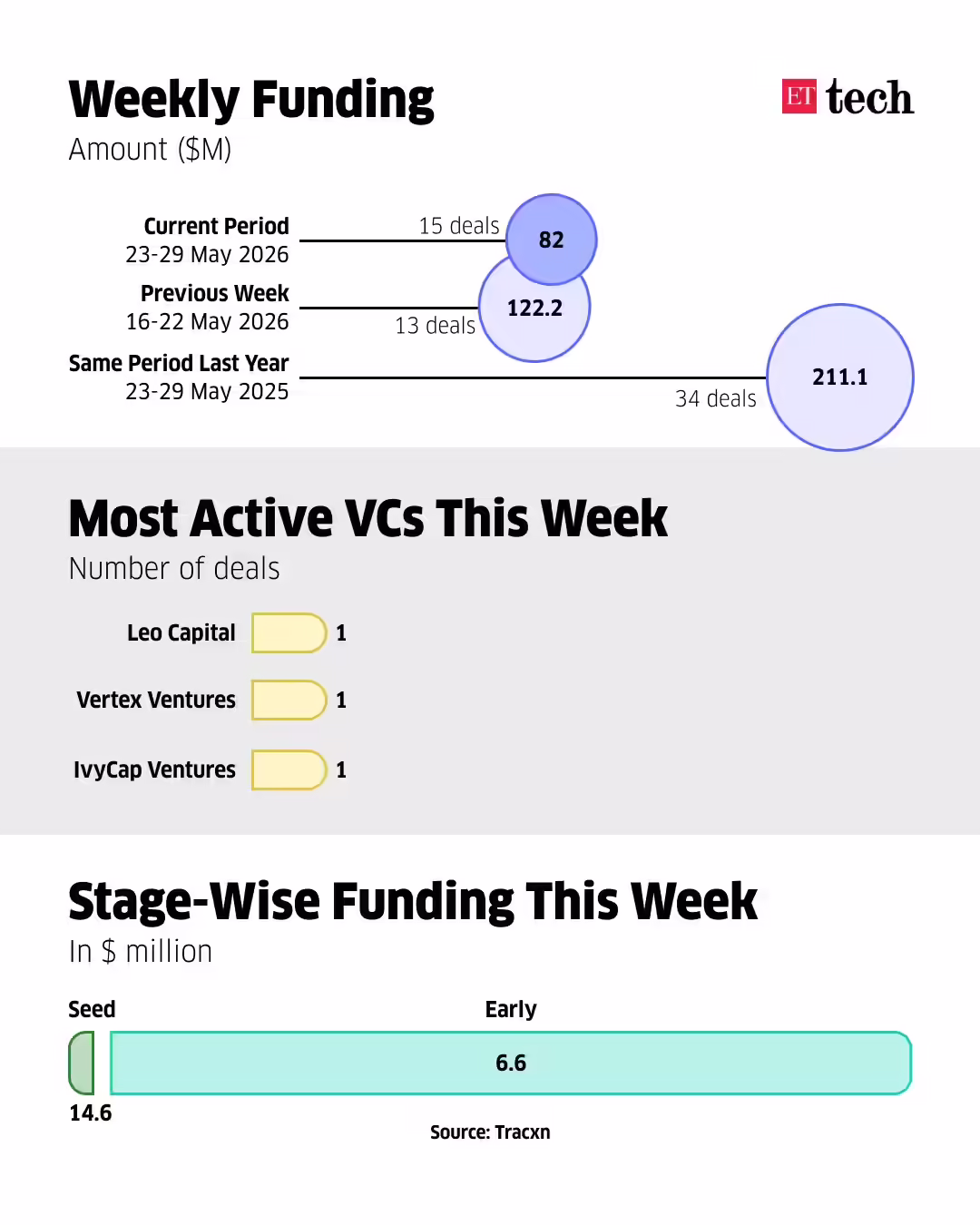Click the Leo Capital yellow bar

[289, 633]
